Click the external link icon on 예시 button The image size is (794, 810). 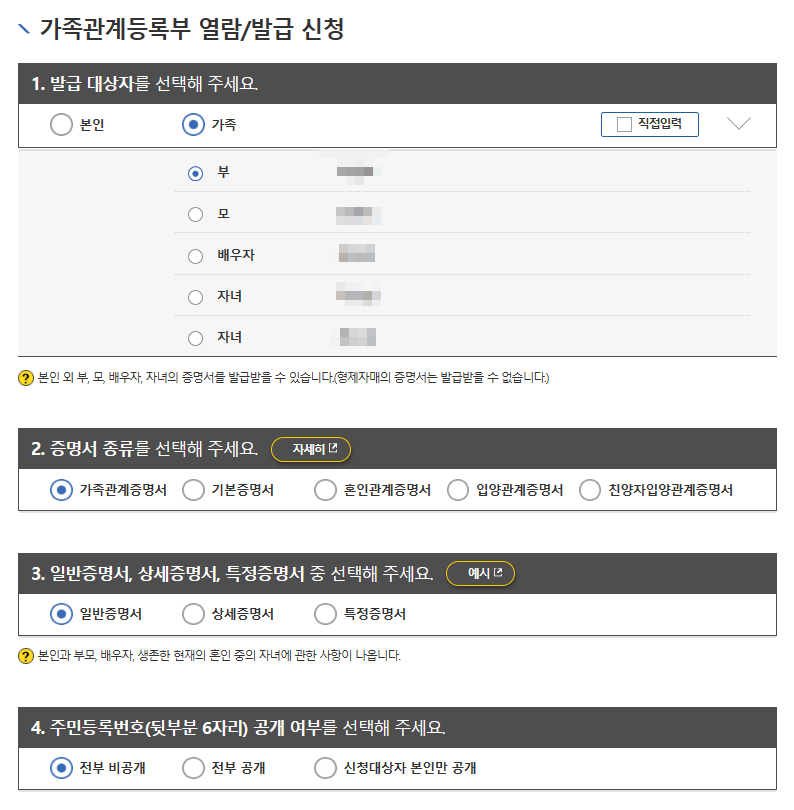click(498, 572)
